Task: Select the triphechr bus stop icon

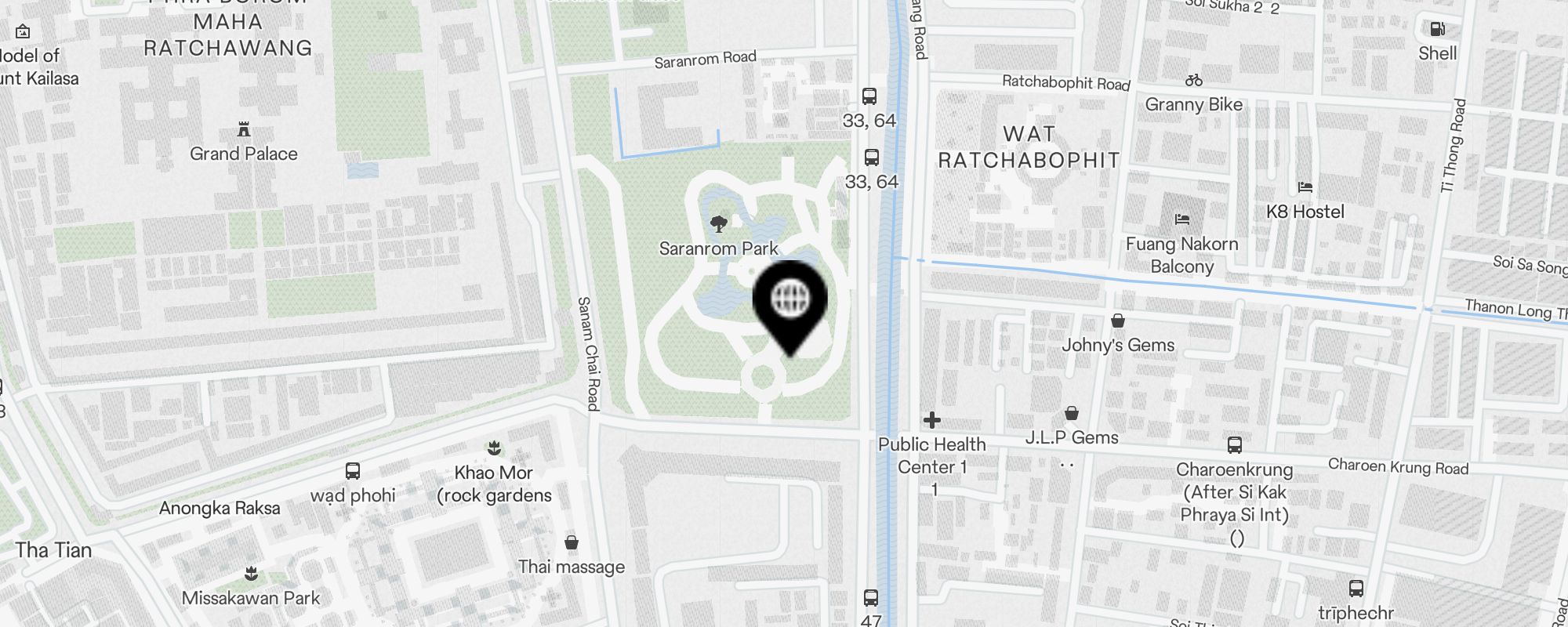Action: (1356, 589)
